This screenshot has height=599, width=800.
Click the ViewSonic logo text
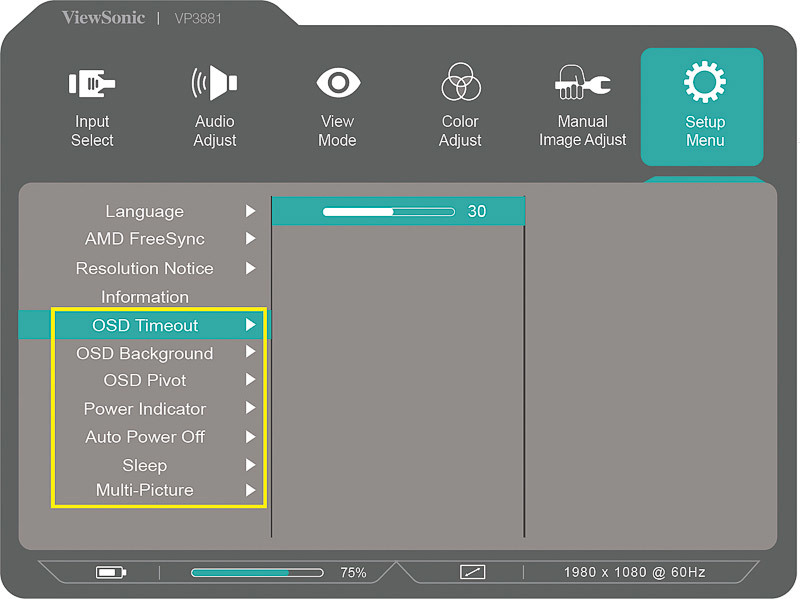click(x=104, y=18)
